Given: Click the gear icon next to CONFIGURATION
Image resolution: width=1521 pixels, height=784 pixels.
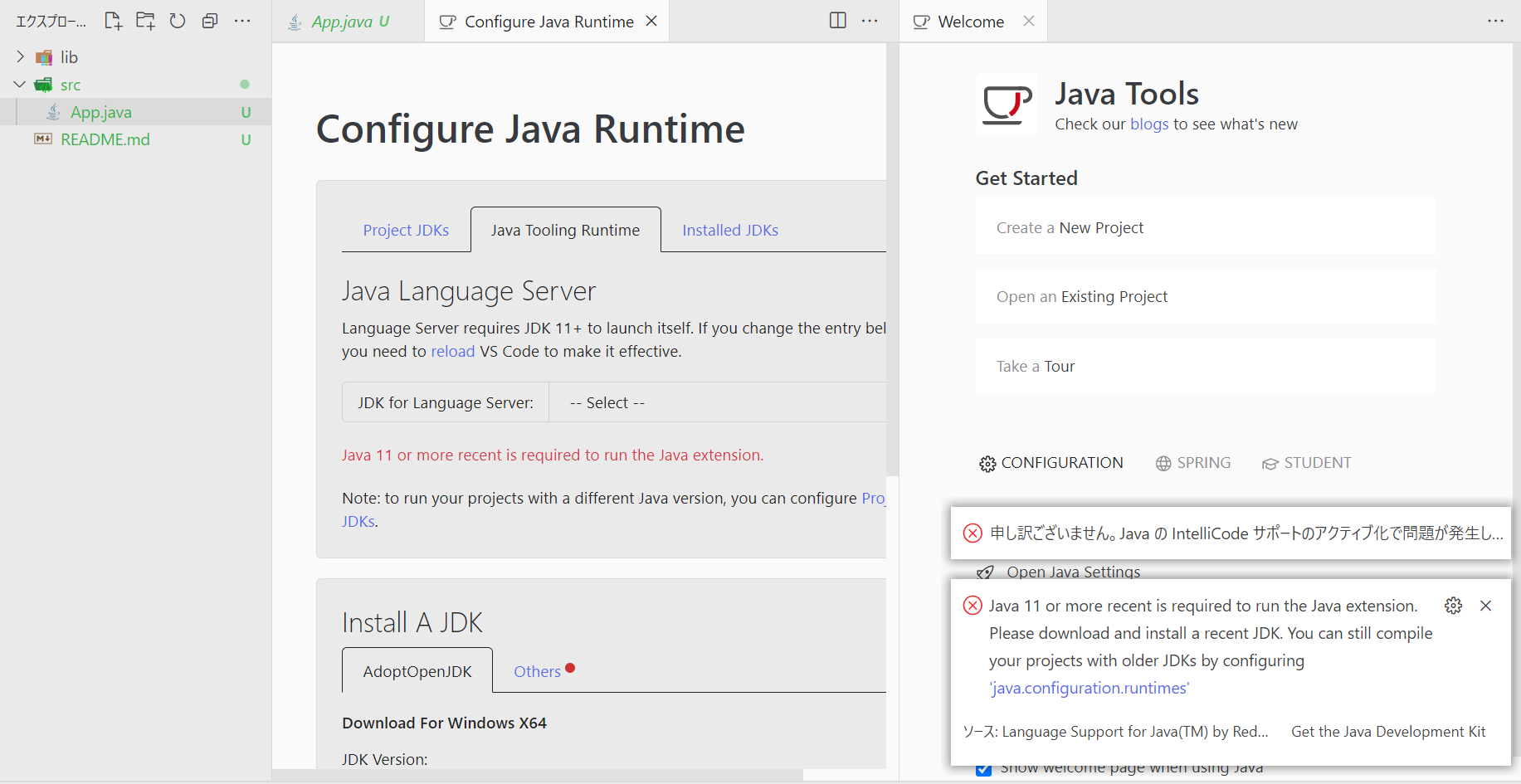Looking at the screenshot, I should coord(987,464).
